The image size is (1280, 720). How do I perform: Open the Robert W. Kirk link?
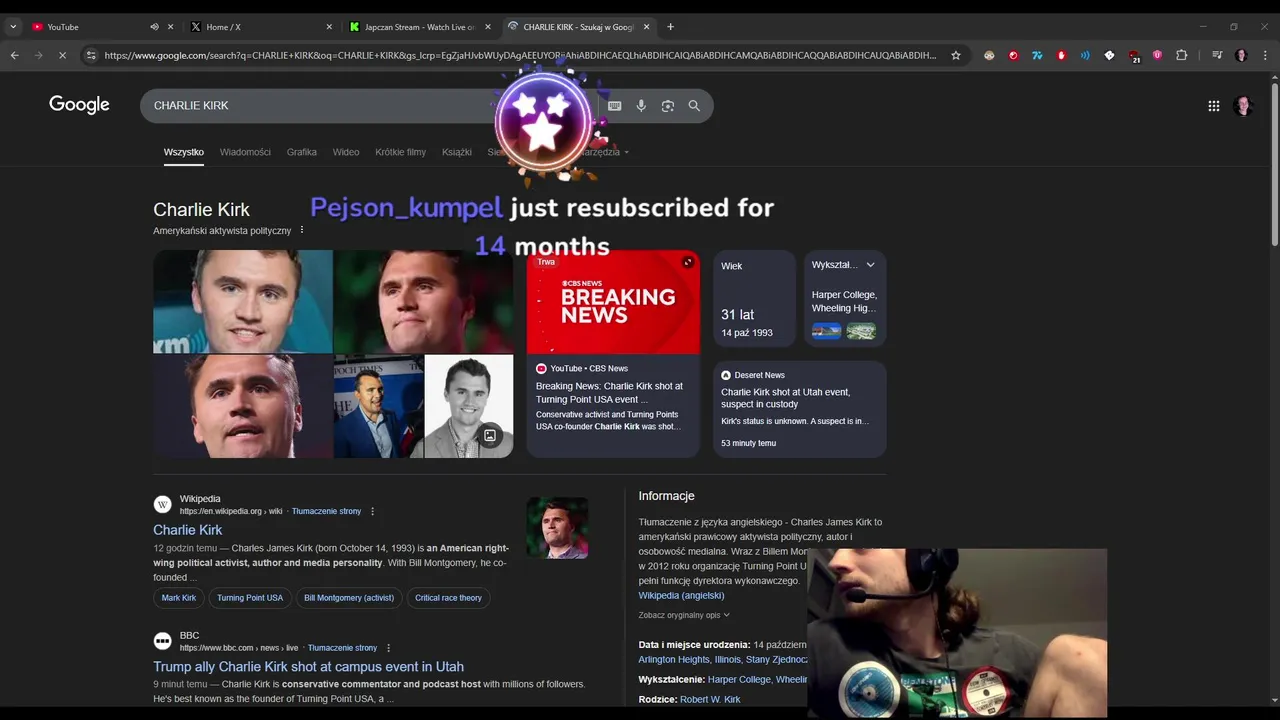(x=710, y=700)
